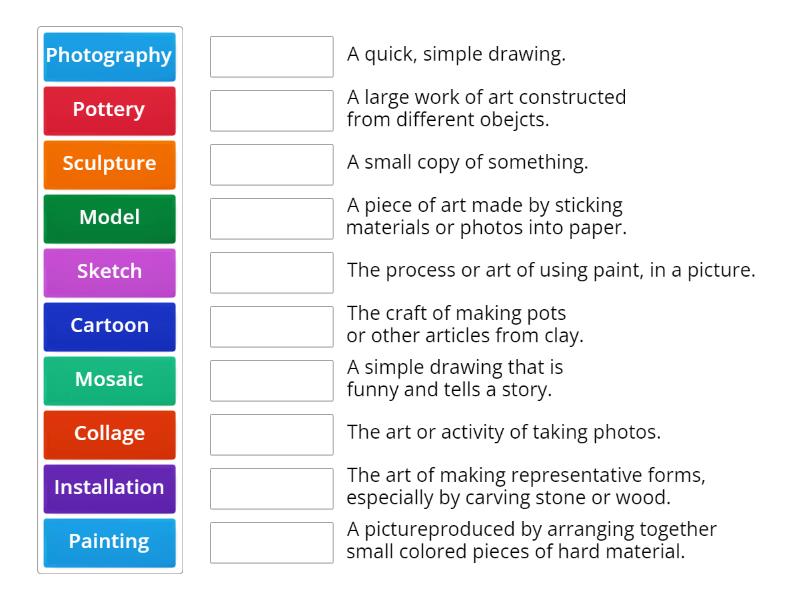
Task: Select the dark blue Cartoon tile
Action: [x=110, y=327]
